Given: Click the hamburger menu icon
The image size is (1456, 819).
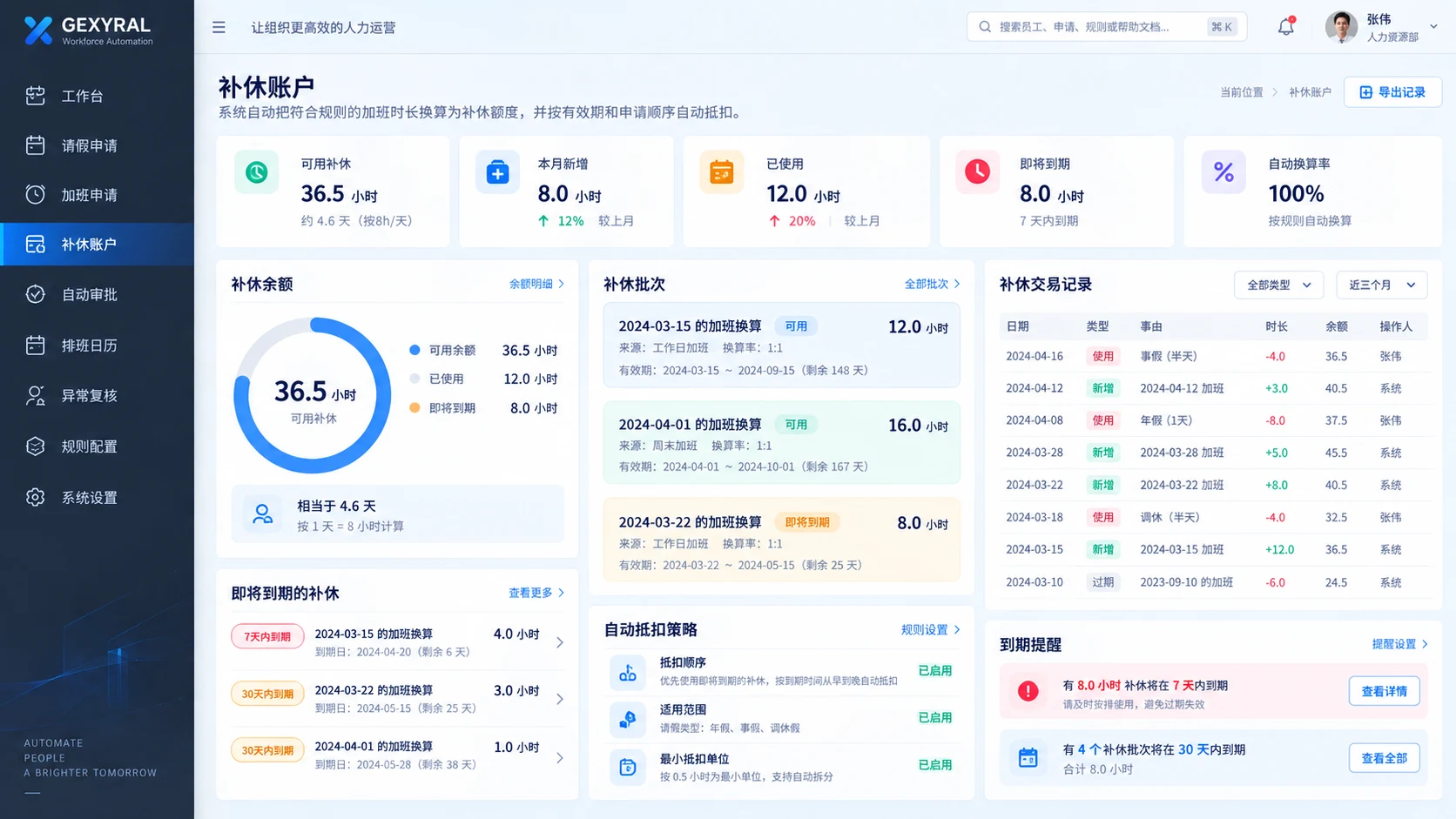Looking at the screenshot, I should pyautogui.click(x=219, y=28).
